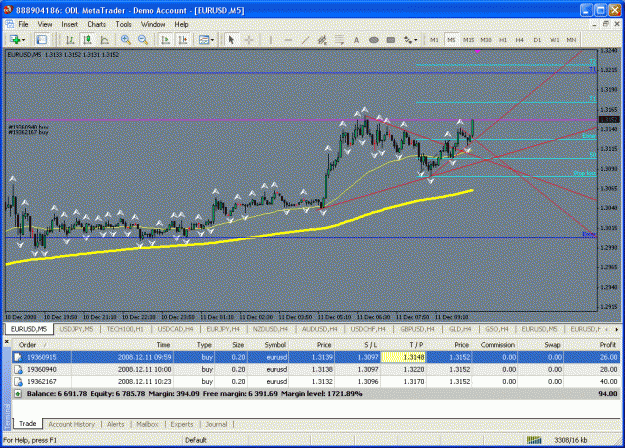Viewport: 625px width, 448px height.
Task: Switch to the W1 timeframe
Action: tap(554, 40)
